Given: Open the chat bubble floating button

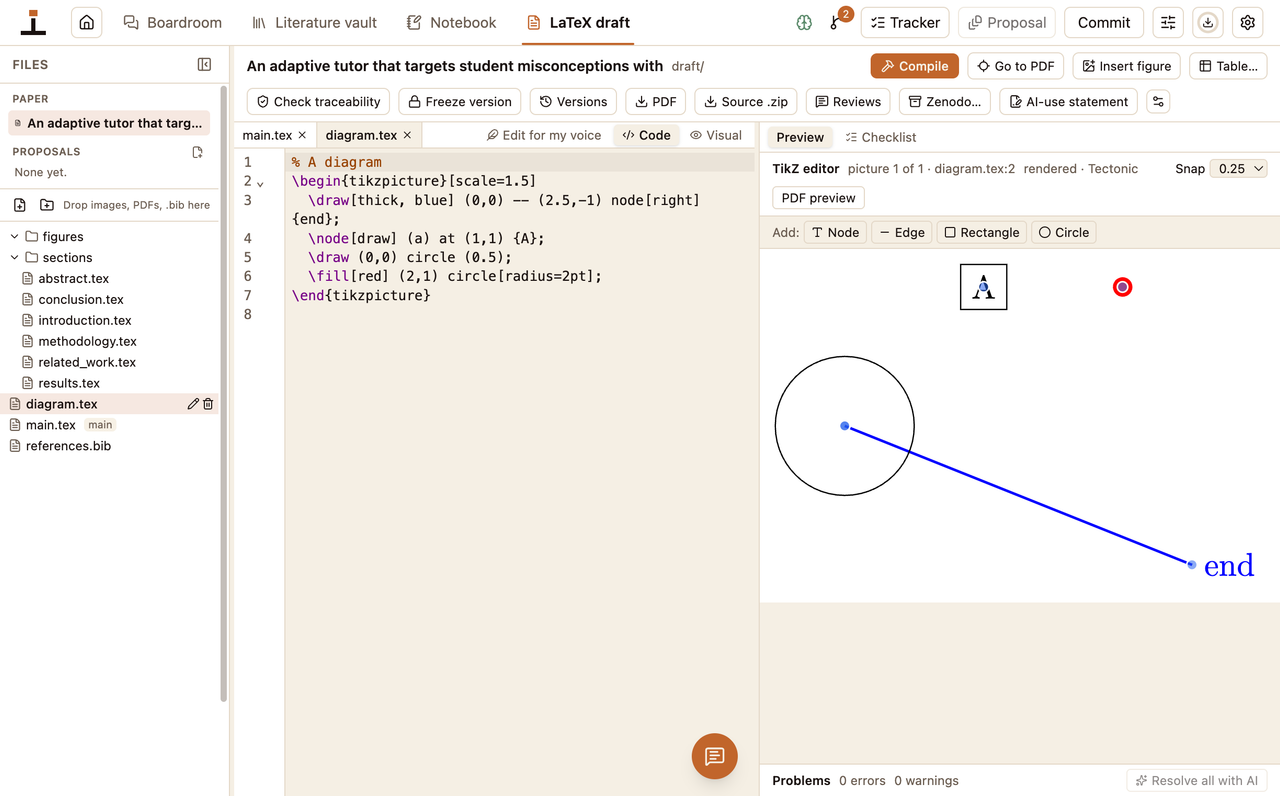Looking at the screenshot, I should pos(714,756).
